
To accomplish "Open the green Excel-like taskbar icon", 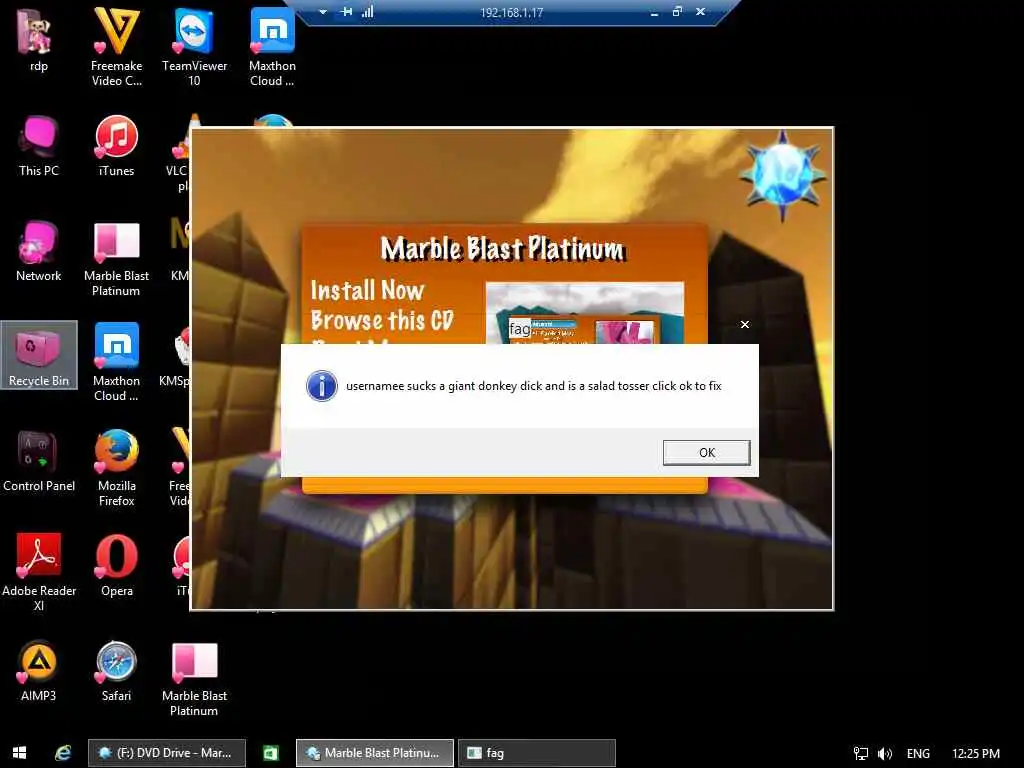I will pos(270,753).
